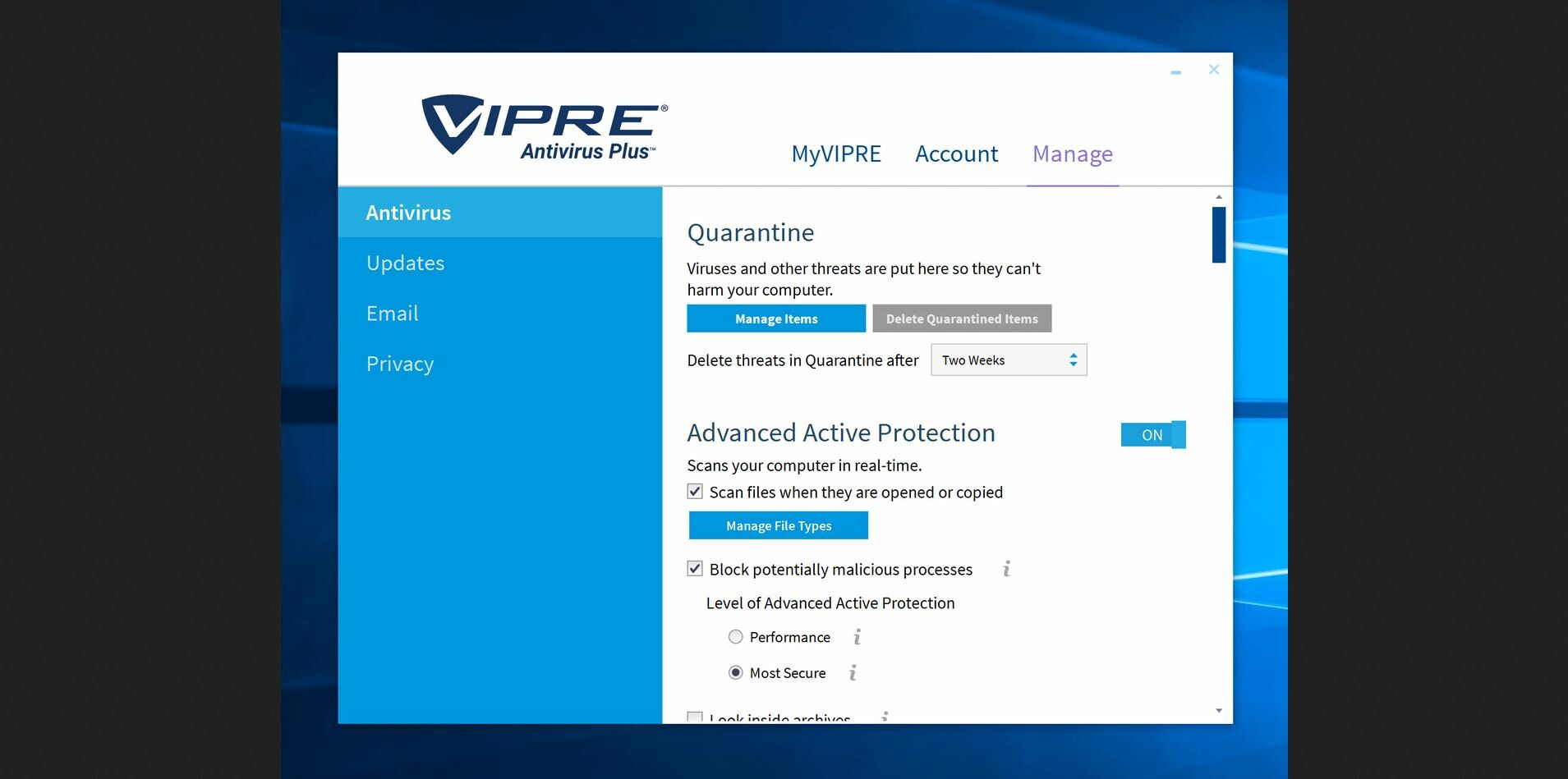Click the Advanced Active Protection heading
The image size is (1568, 779).
(841, 433)
